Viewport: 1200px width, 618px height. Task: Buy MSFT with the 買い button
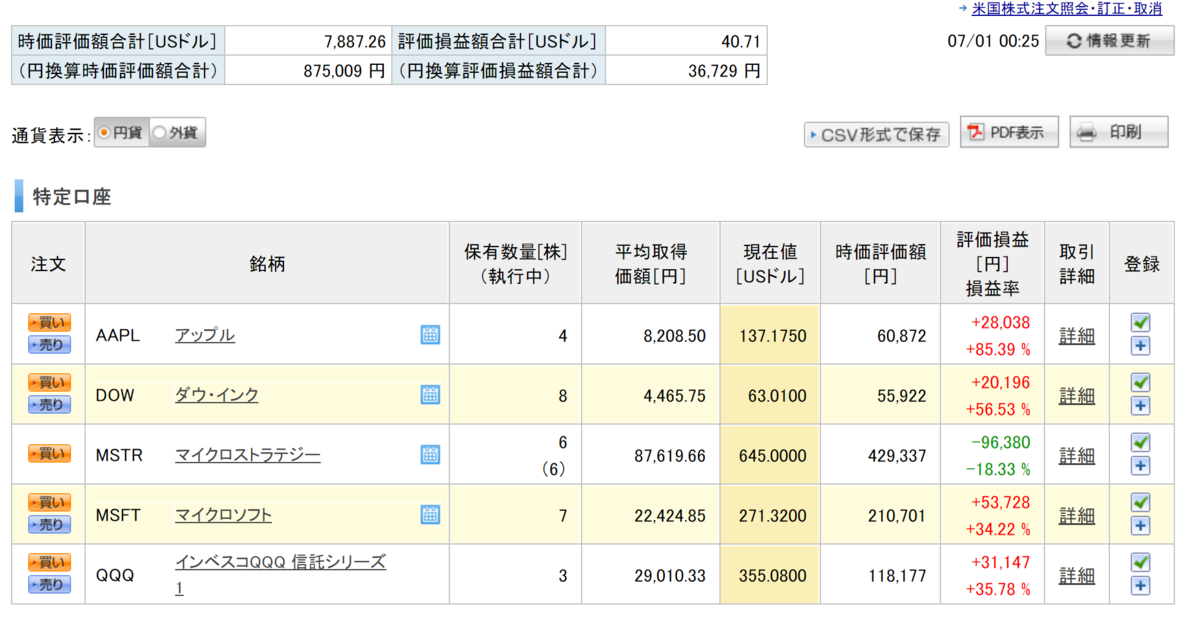pyautogui.click(x=49, y=503)
